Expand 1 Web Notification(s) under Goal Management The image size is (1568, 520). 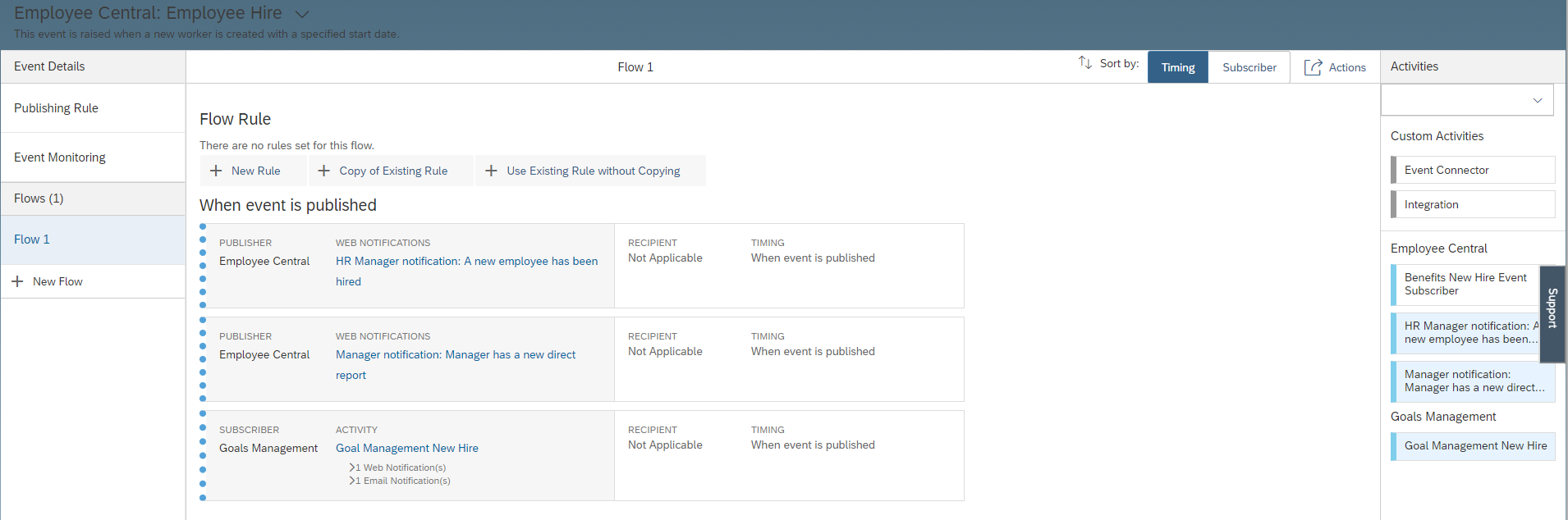pos(397,468)
